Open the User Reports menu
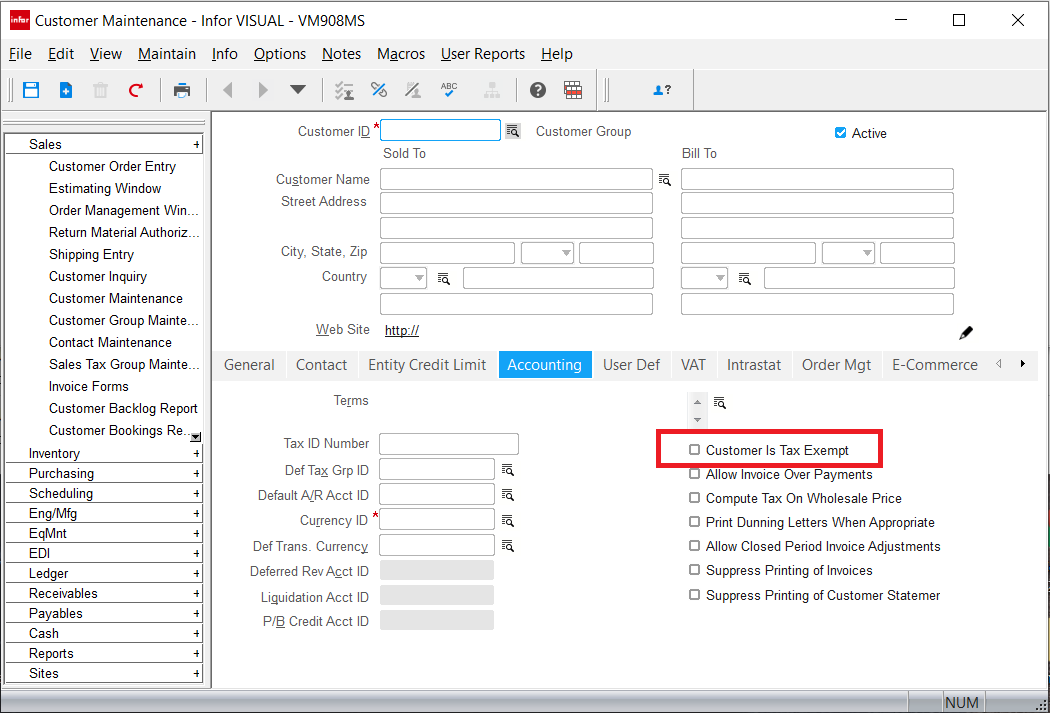The image size is (1050, 713). [482, 54]
